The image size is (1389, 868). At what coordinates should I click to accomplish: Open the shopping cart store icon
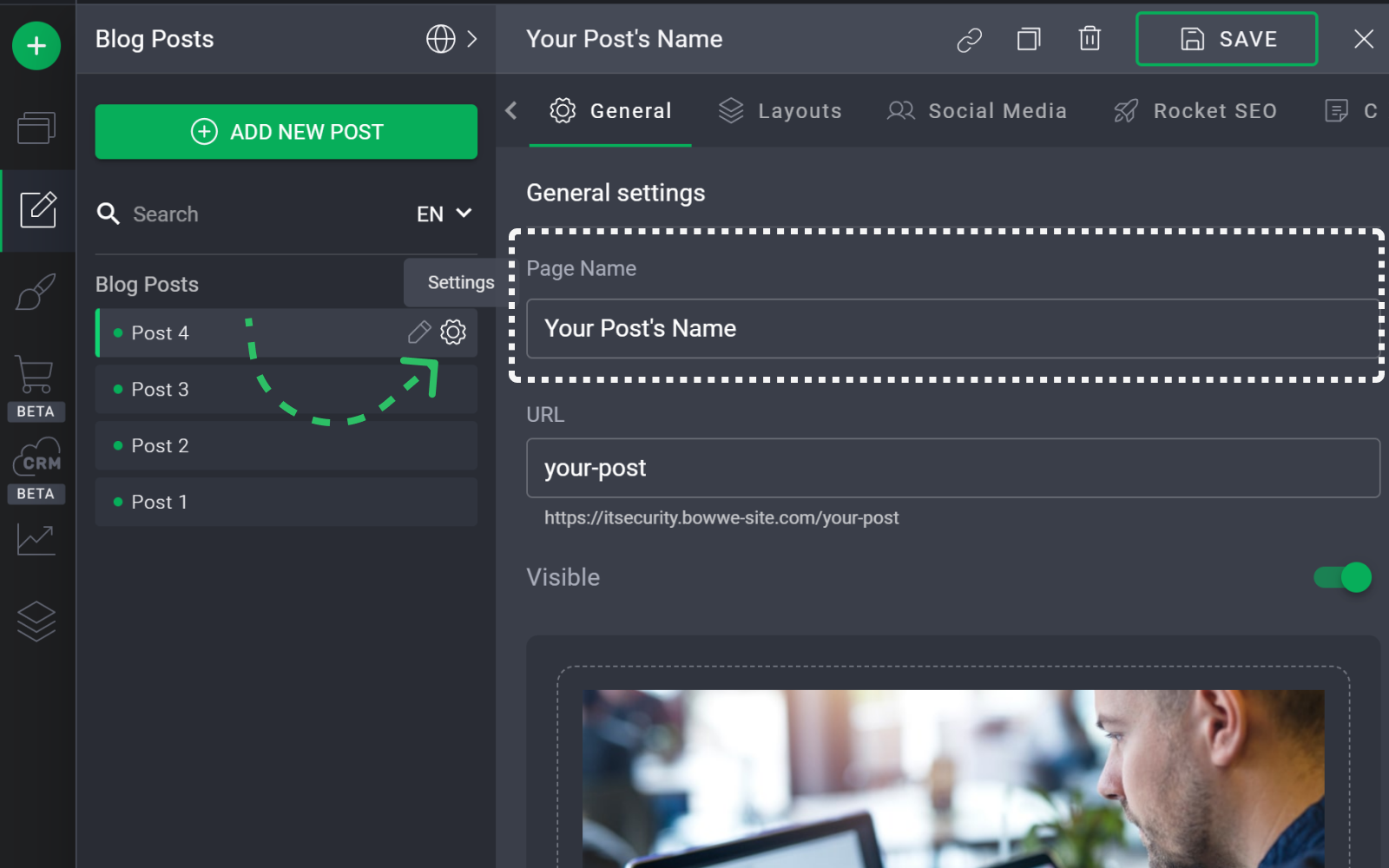tap(35, 374)
